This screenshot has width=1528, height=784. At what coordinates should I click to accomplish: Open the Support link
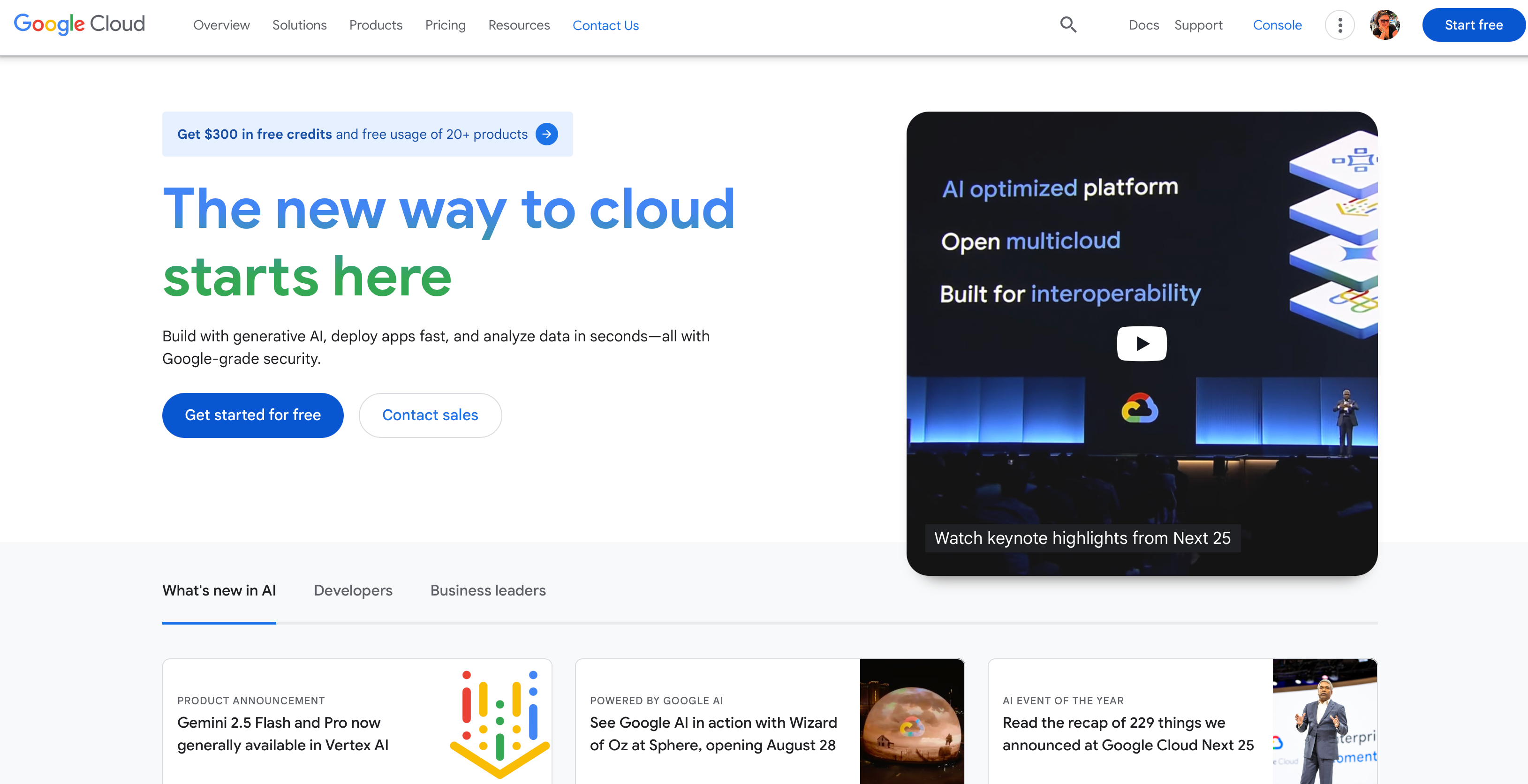point(1198,25)
